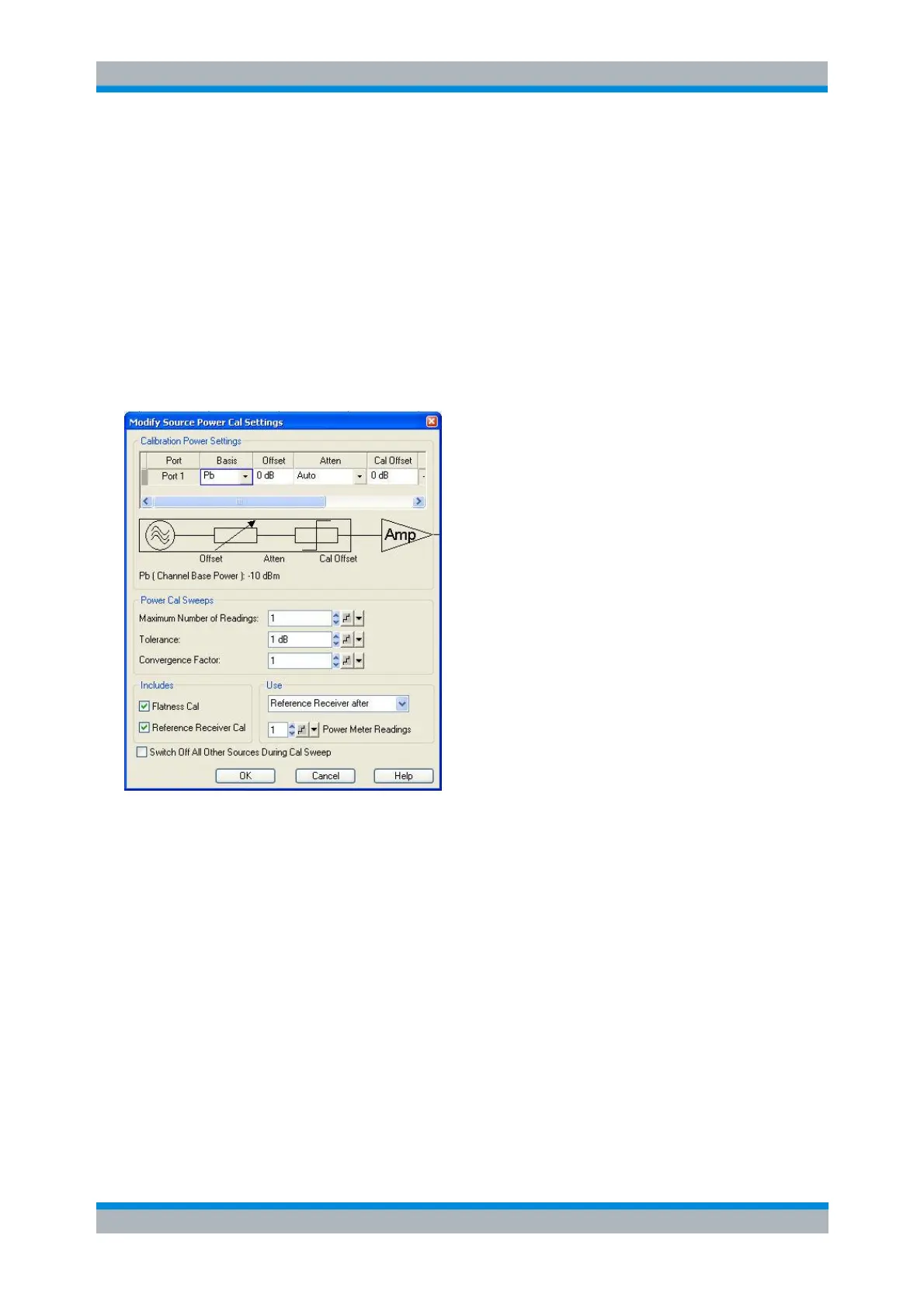This screenshot has height=1308, width=924.
Task: Click the row selector handle left of Port 1
Action: pyautogui.click(x=144, y=476)
